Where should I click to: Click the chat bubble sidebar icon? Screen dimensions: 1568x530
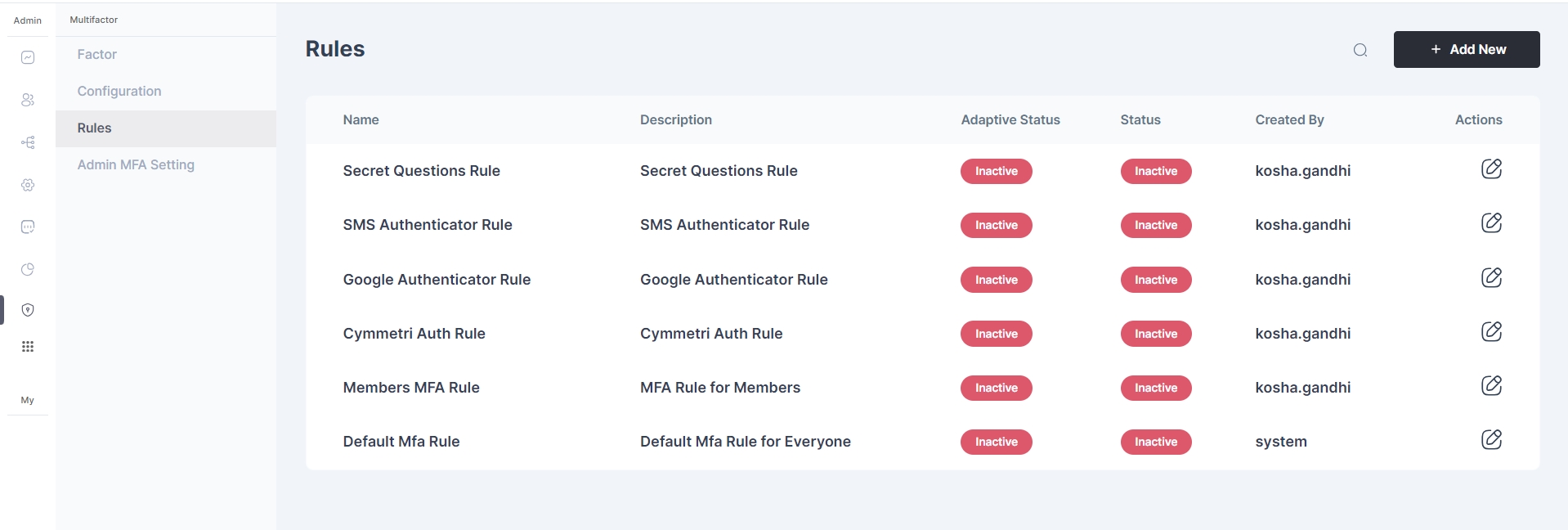(28, 227)
